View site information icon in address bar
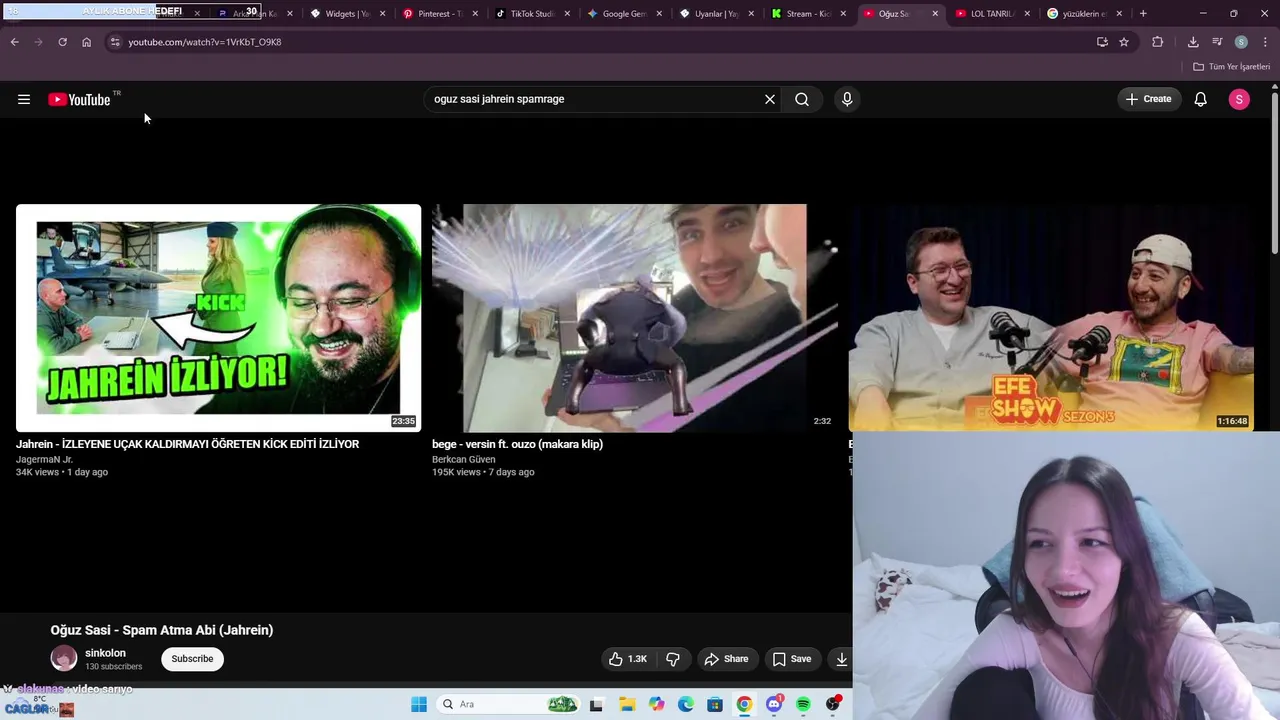Screen dimensions: 1280x720 click(115, 42)
